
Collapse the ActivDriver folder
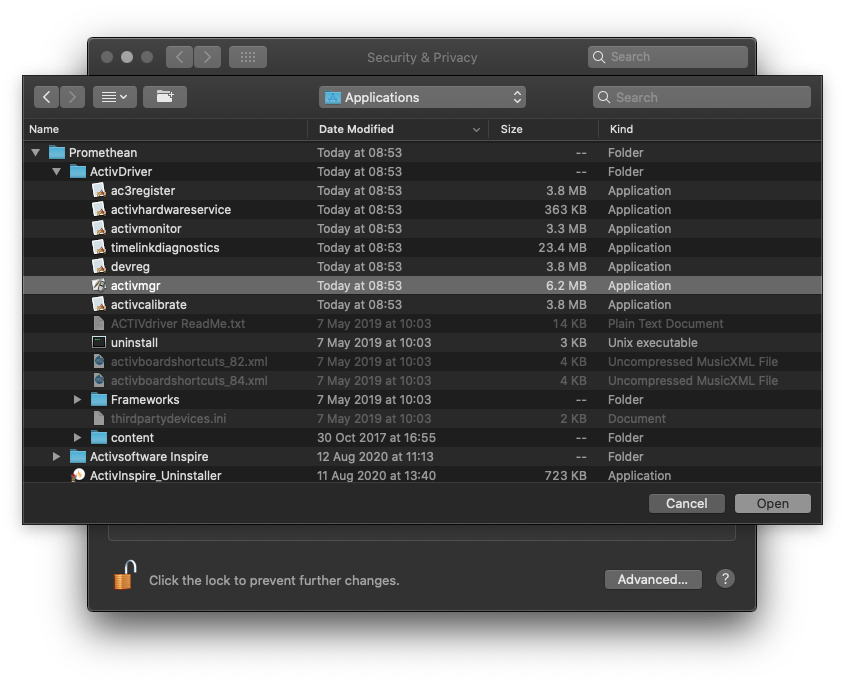click(x=57, y=172)
